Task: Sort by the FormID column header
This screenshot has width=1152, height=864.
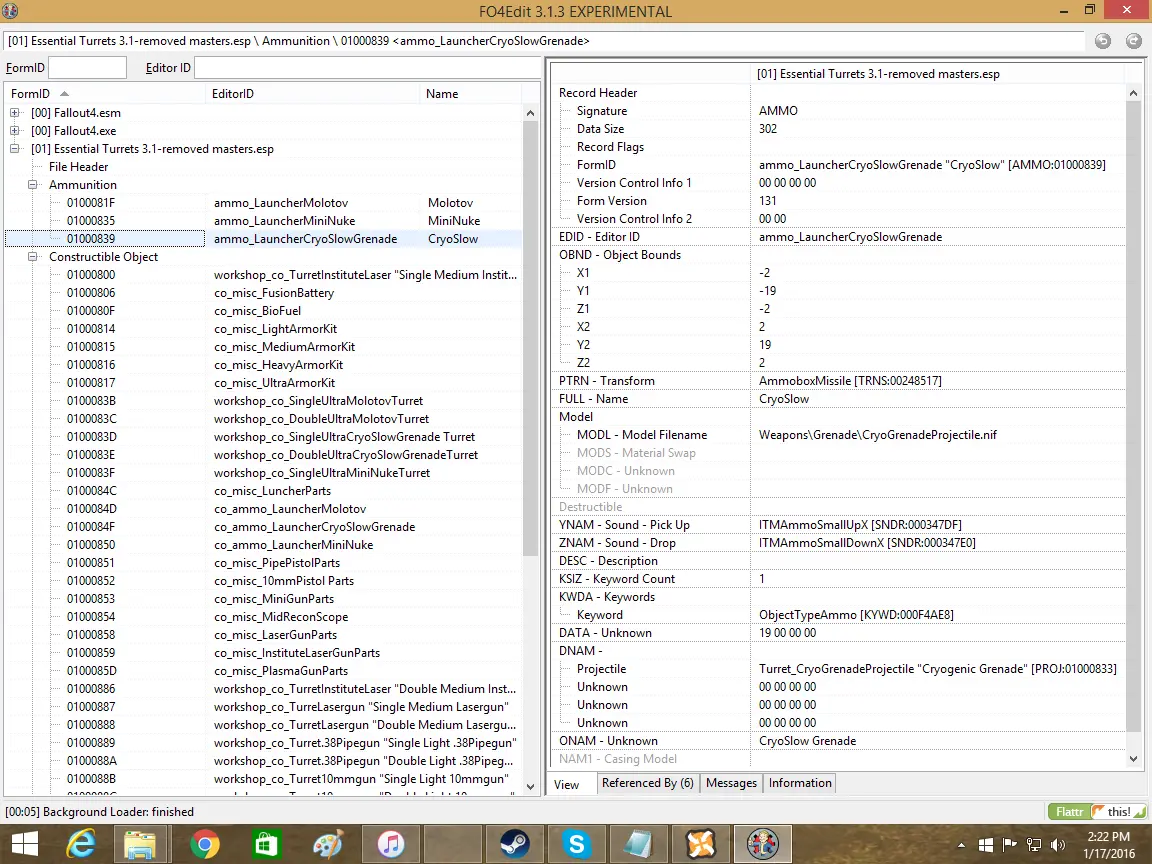Action: pyautogui.click(x=105, y=94)
